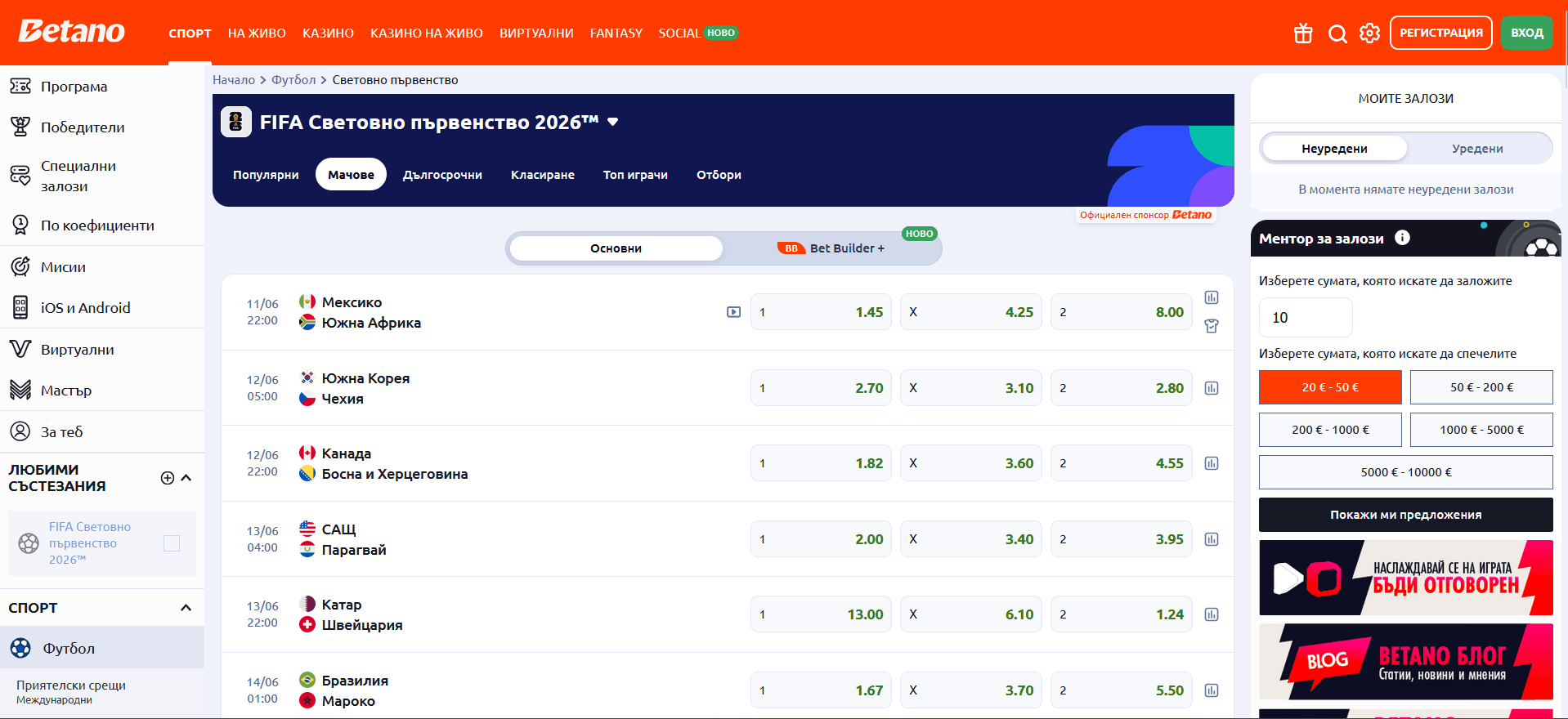This screenshot has height=719, width=1568.
Task: Open КАЗИНО menu
Action: pos(328,33)
